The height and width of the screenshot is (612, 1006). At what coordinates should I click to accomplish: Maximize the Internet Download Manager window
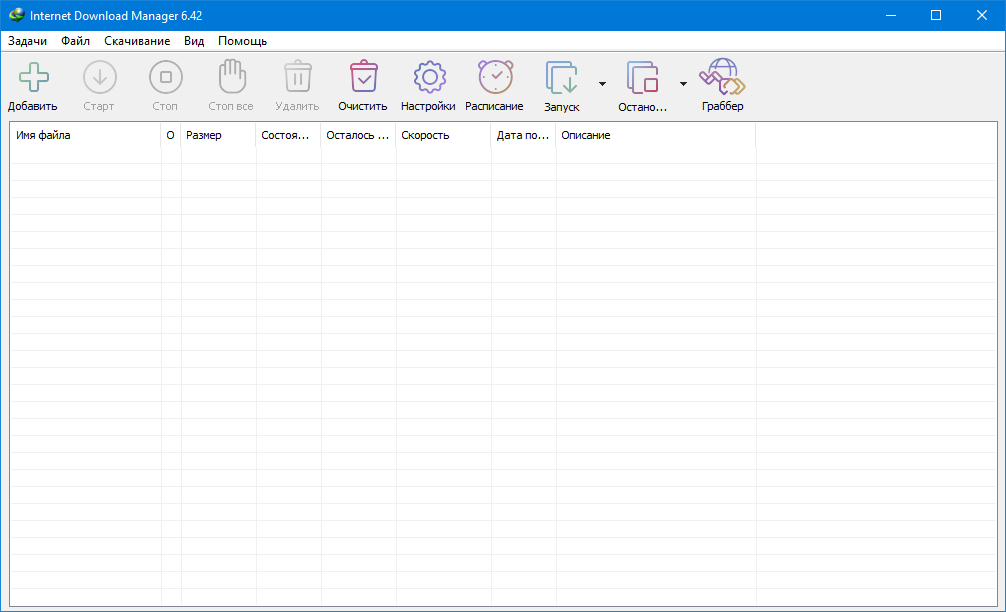pyautogui.click(x=936, y=15)
